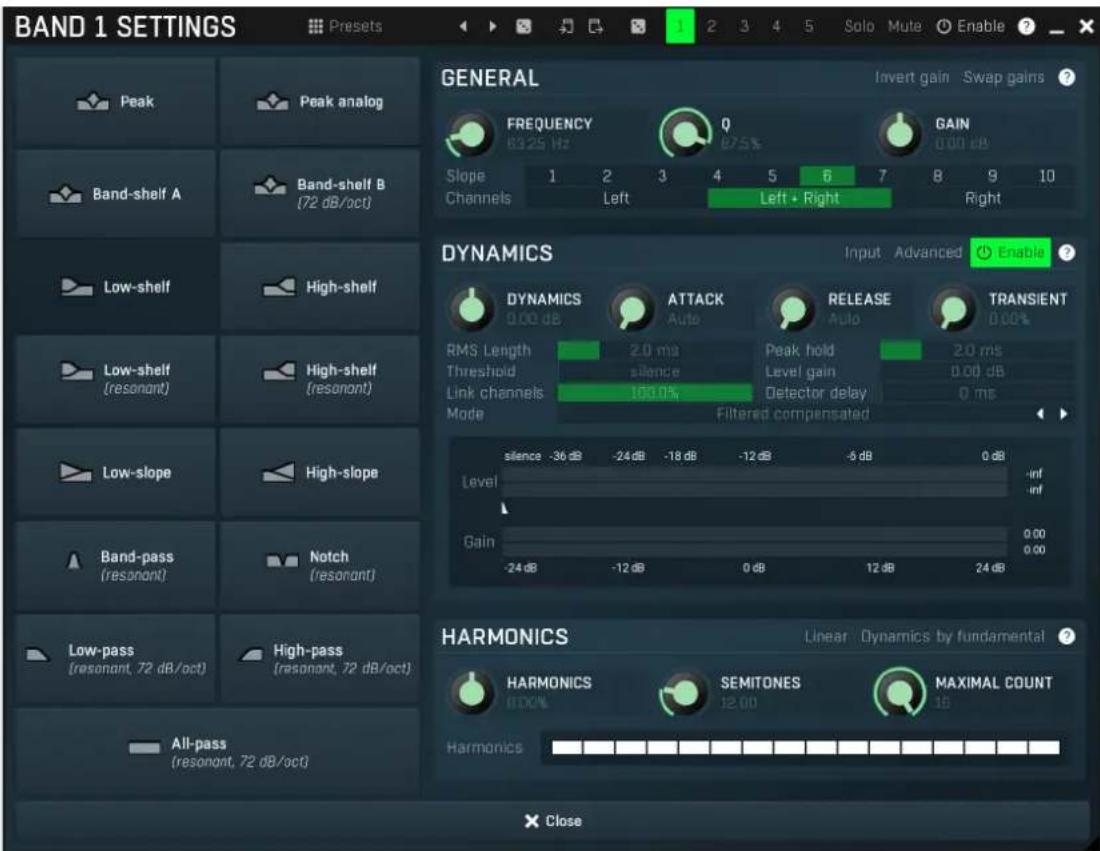Set Slope to 10

point(1046,176)
